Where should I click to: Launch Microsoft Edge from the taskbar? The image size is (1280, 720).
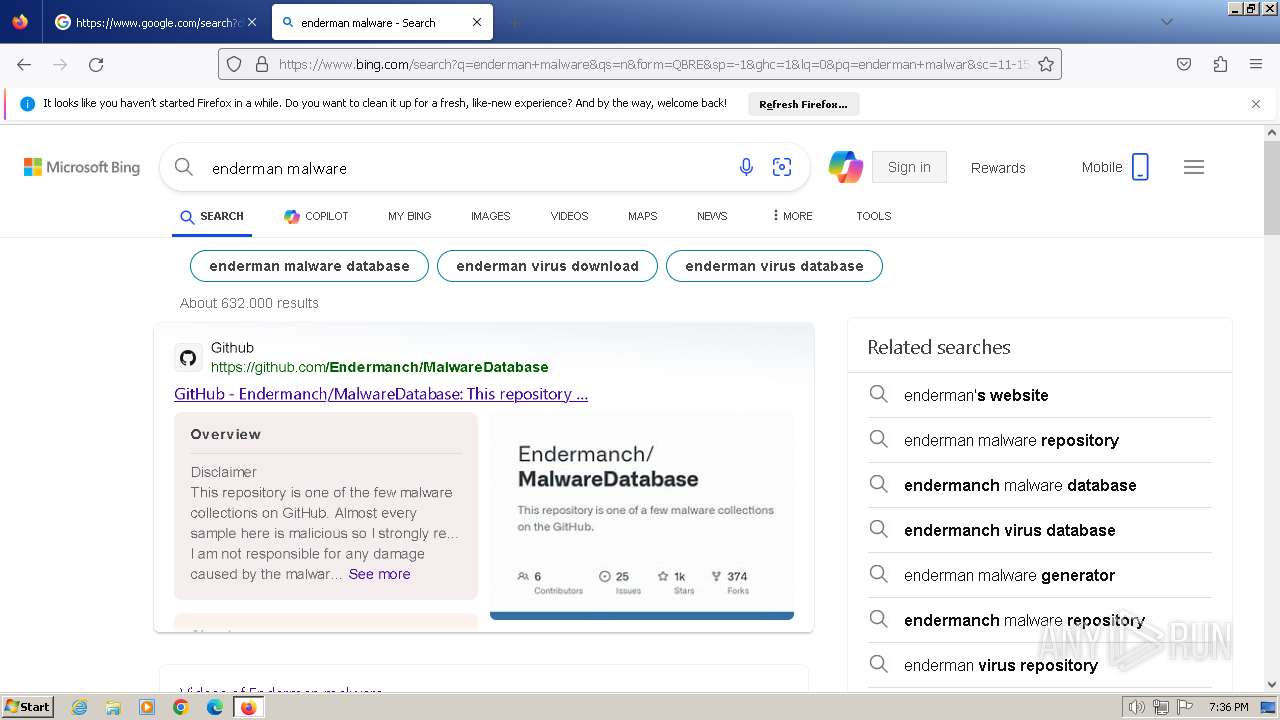215,707
